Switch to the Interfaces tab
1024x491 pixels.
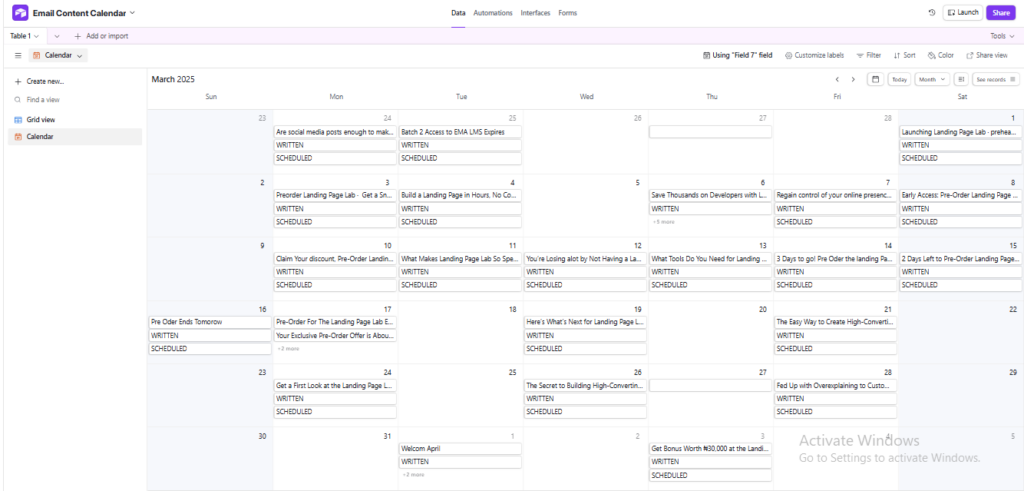(x=535, y=13)
